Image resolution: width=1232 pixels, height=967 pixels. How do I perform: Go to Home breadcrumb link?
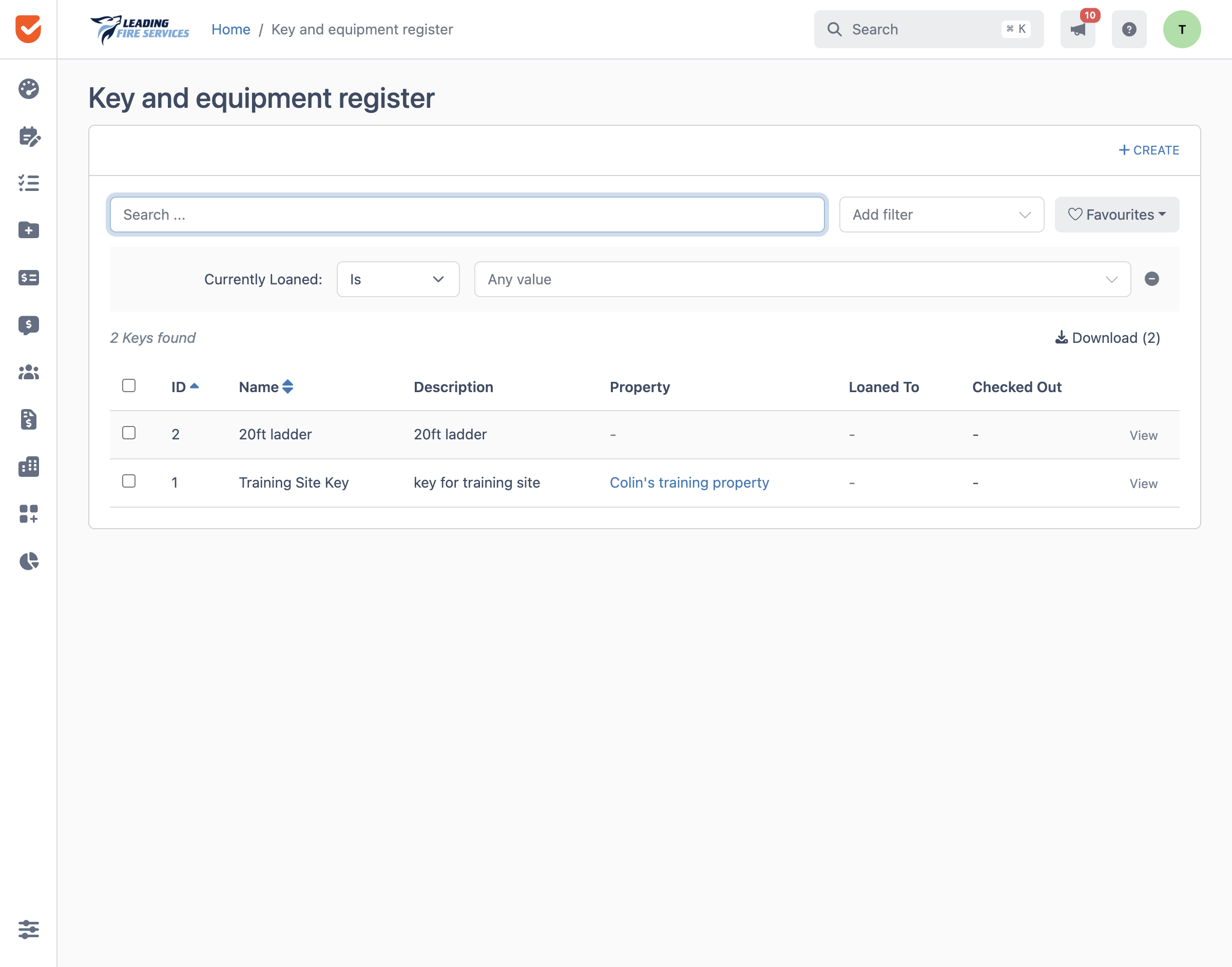click(x=230, y=29)
